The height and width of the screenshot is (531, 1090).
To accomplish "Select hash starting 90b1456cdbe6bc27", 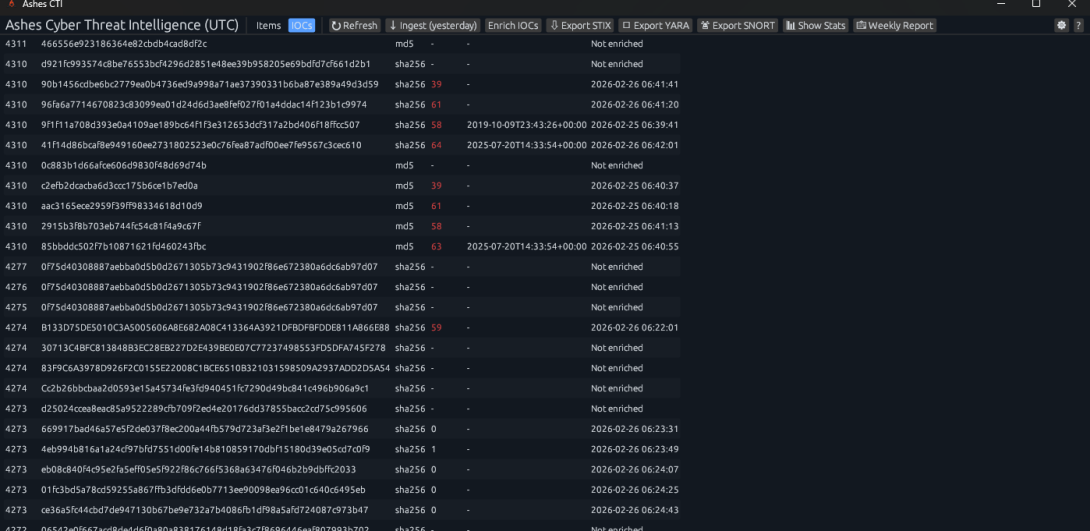I will tap(210, 84).
